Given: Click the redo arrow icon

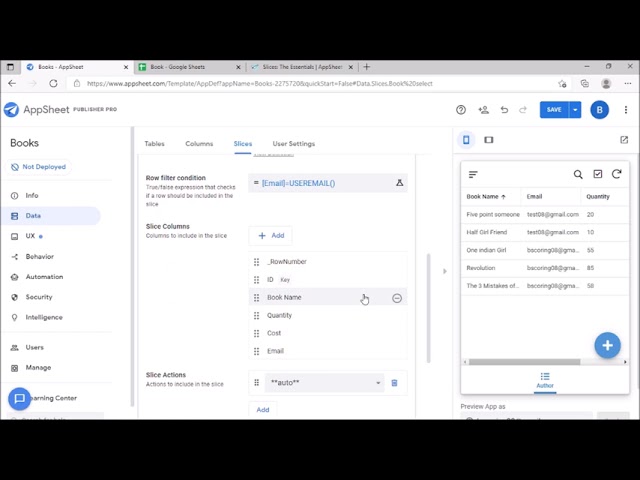Looking at the screenshot, I should coord(523,110).
